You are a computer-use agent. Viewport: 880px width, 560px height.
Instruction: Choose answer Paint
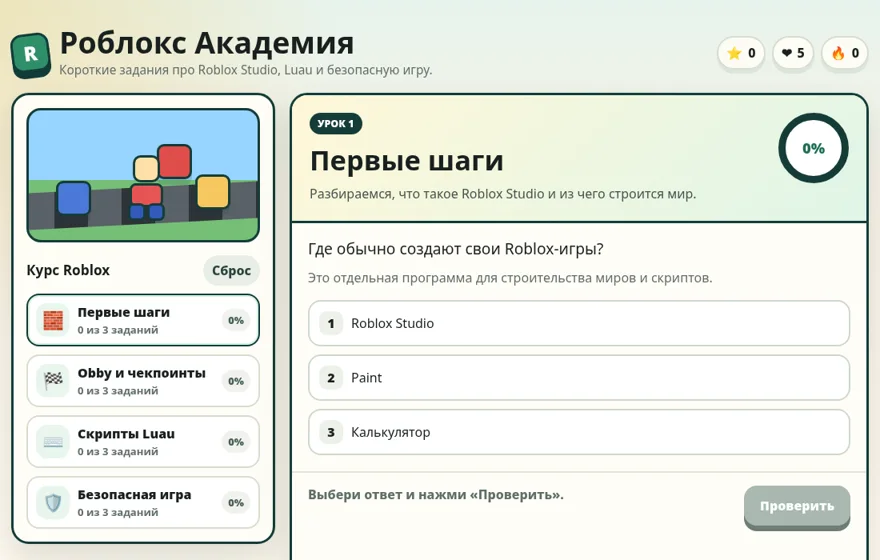[579, 378]
